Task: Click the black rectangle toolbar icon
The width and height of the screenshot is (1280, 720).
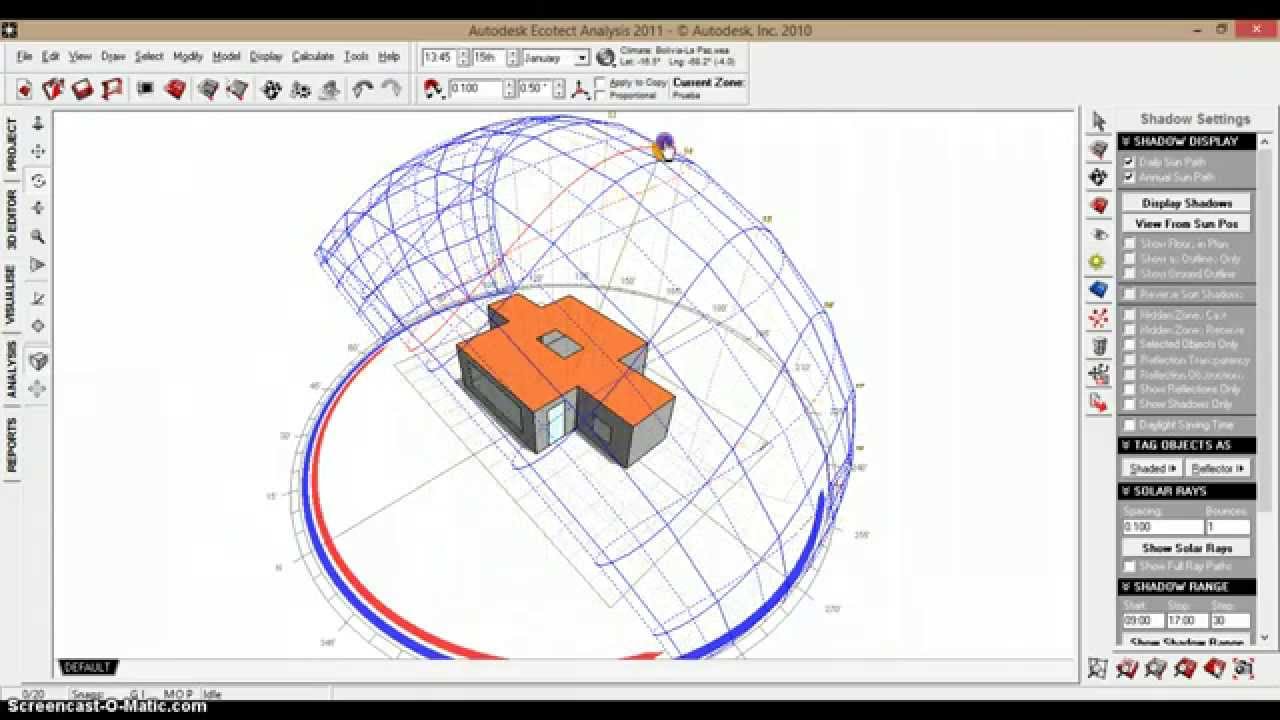Action: coord(145,89)
